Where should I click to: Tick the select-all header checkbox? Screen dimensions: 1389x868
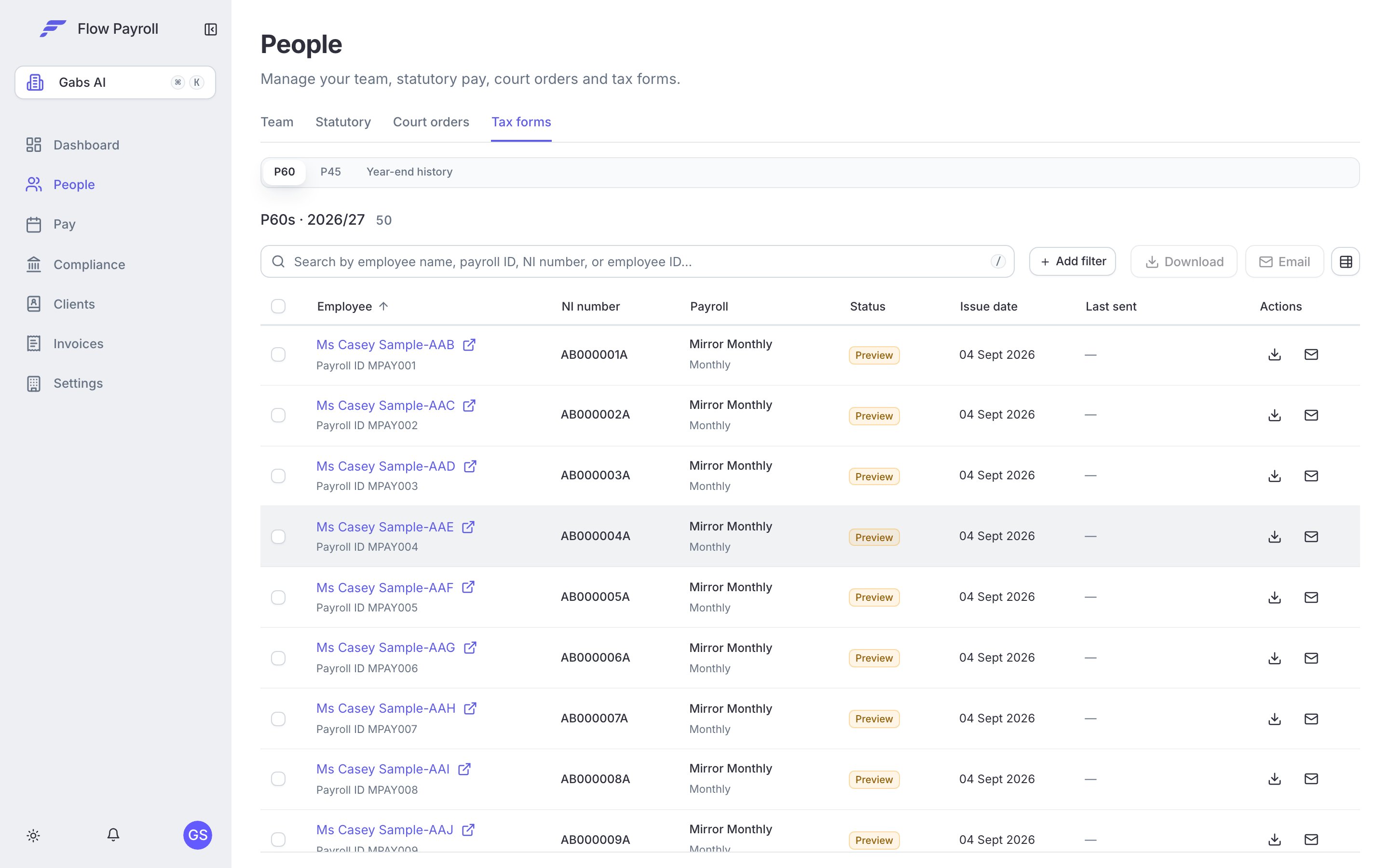point(278,306)
